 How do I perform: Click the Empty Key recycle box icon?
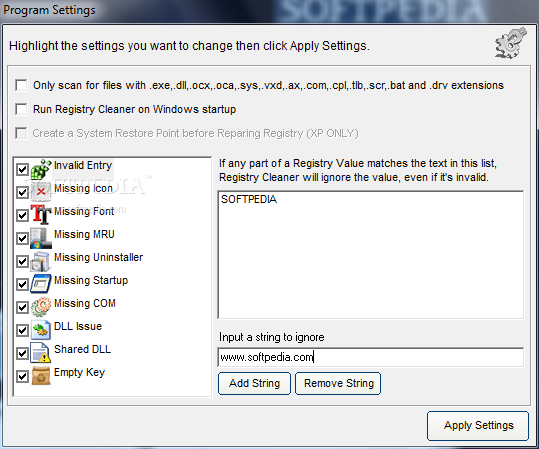pos(41,376)
